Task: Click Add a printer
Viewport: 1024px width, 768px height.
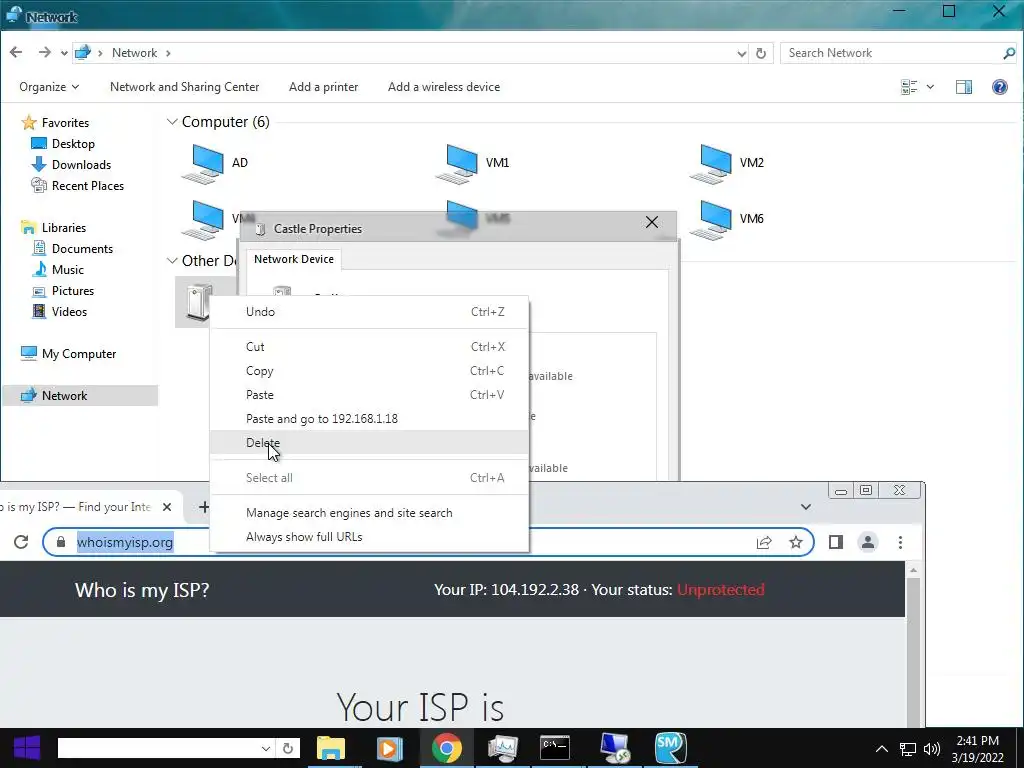Action: pos(323,87)
